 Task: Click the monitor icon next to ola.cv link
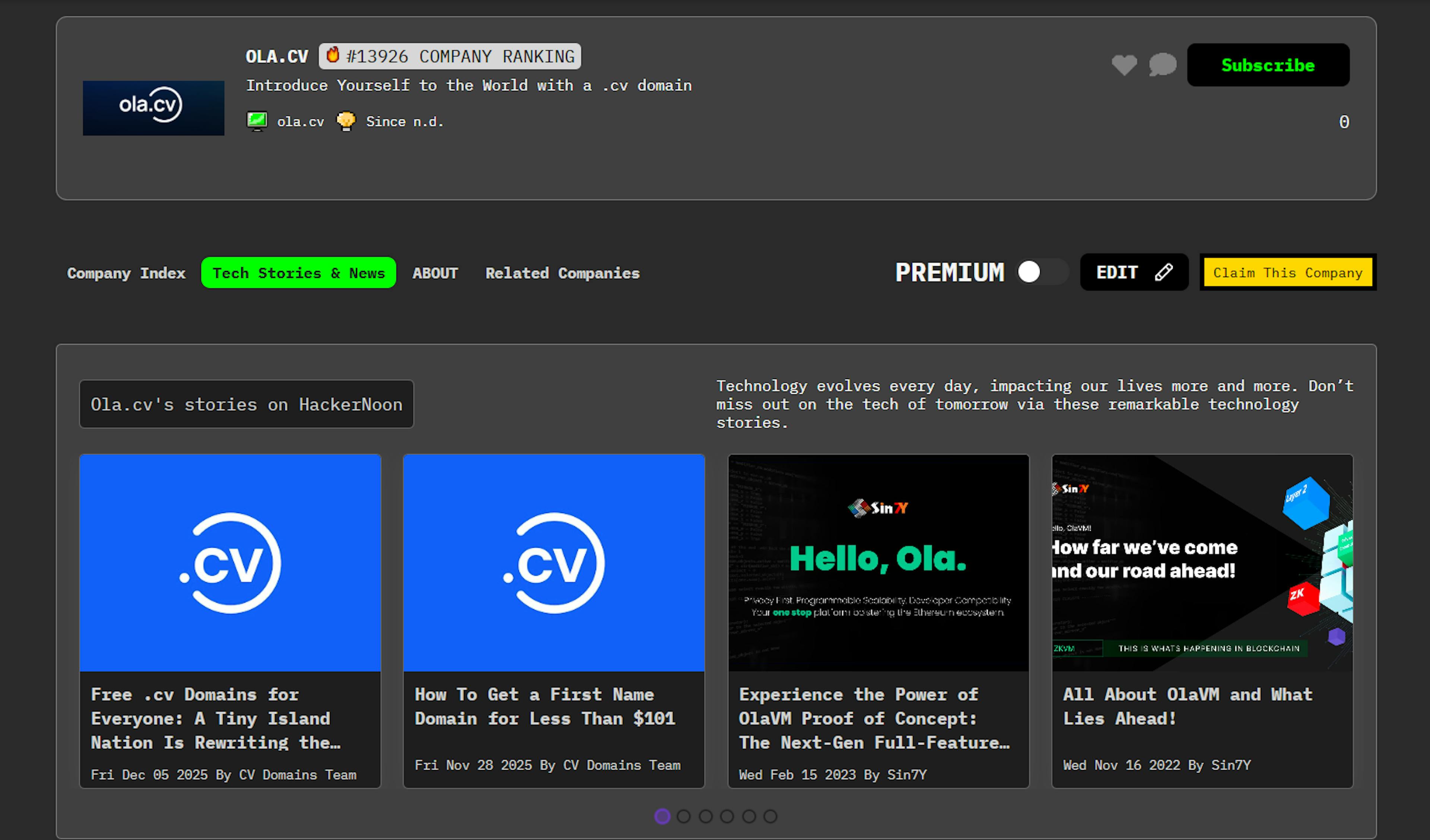tap(258, 121)
